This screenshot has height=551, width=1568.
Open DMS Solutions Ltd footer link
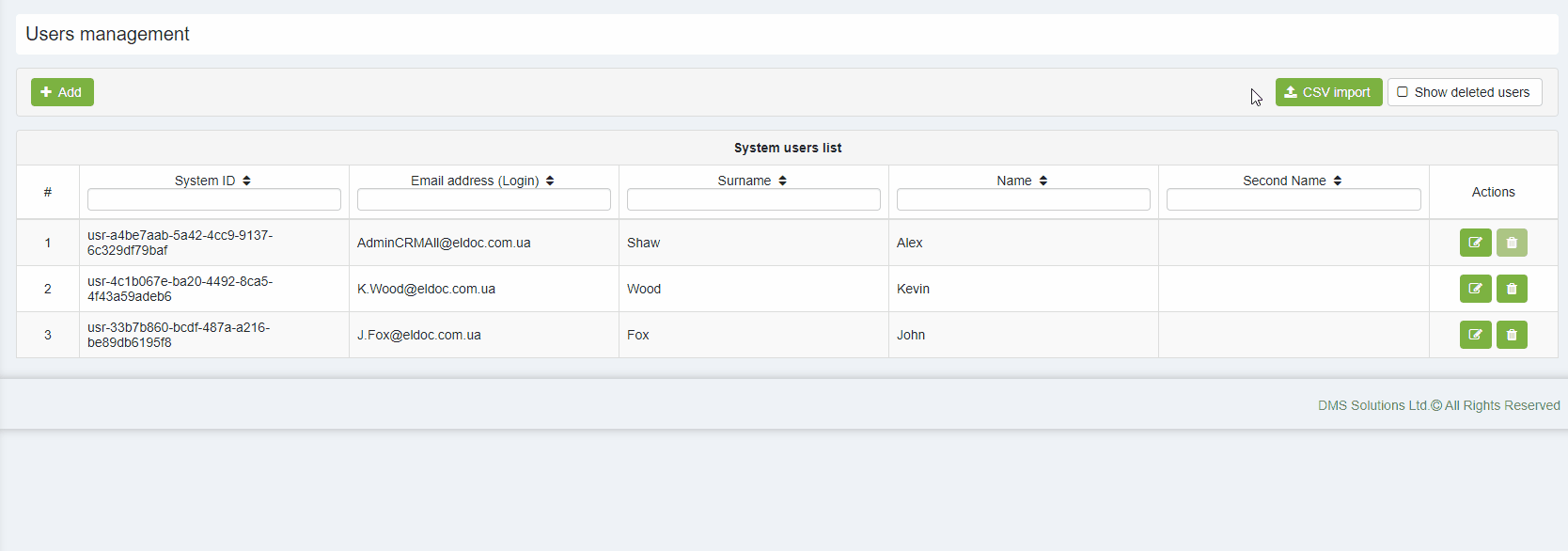(1372, 405)
